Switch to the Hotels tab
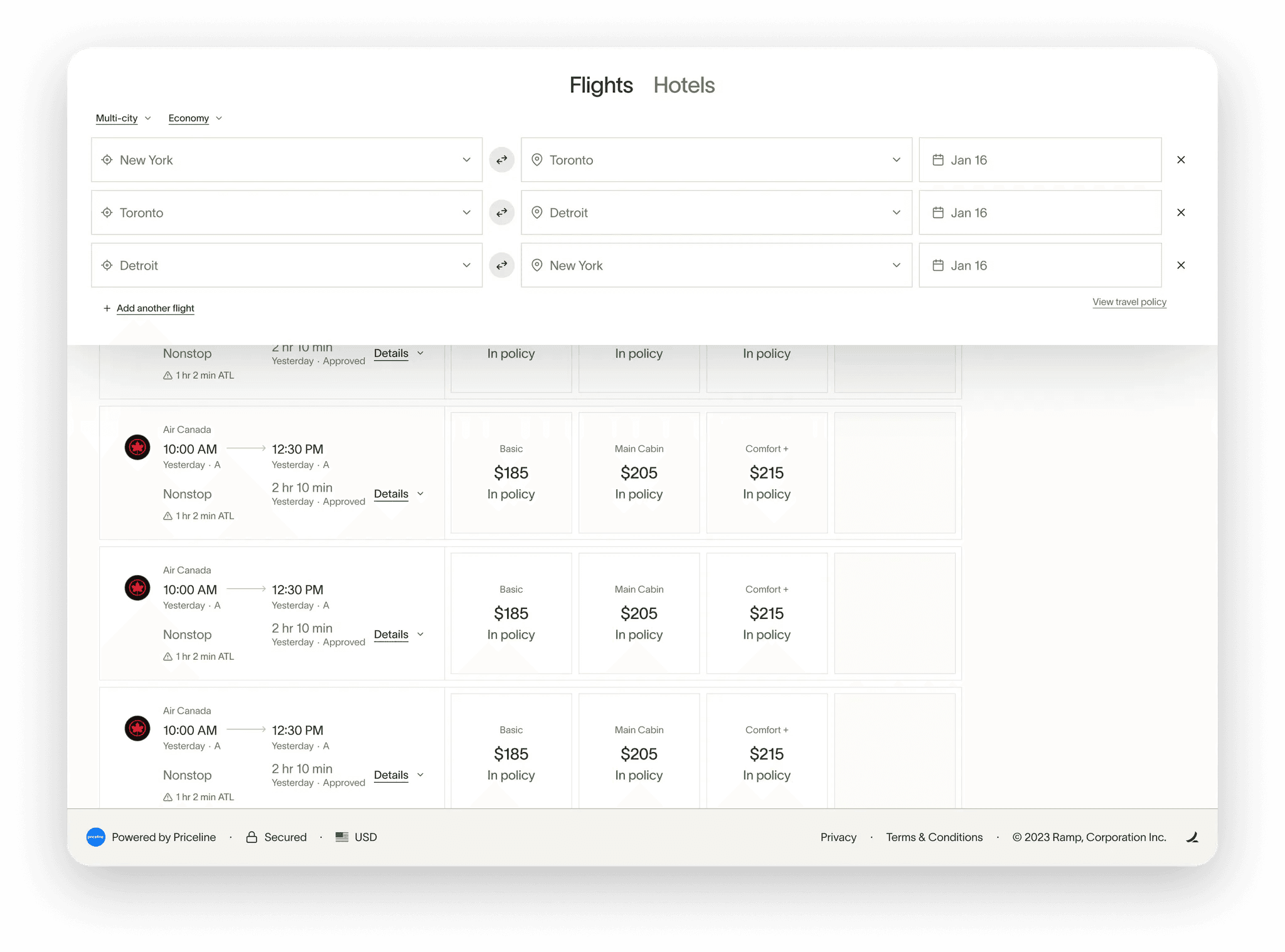Image resolution: width=1285 pixels, height=952 pixels. [684, 85]
